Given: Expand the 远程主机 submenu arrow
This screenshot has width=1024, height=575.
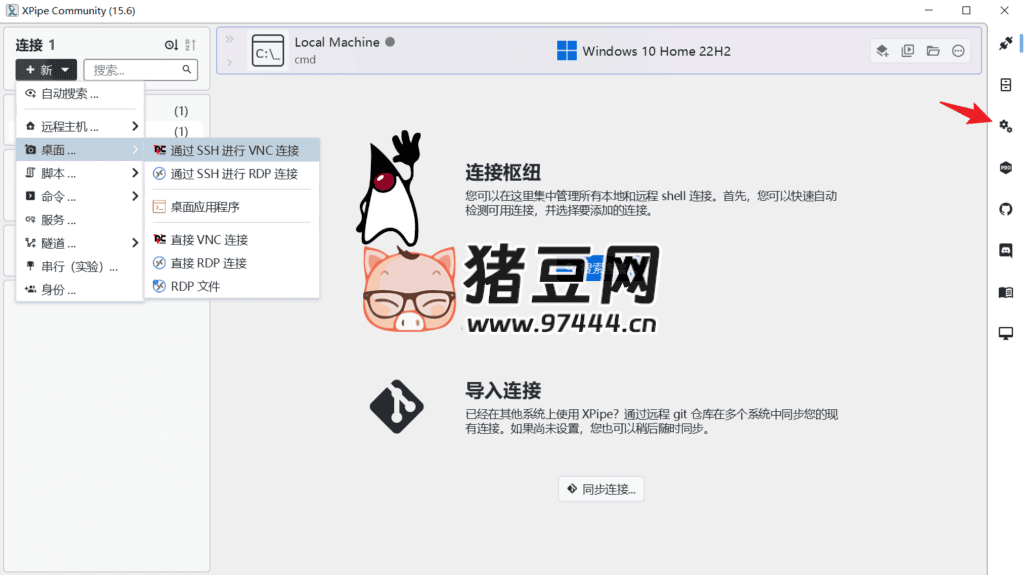Looking at the screenshot, I should (x=135, y=126).
